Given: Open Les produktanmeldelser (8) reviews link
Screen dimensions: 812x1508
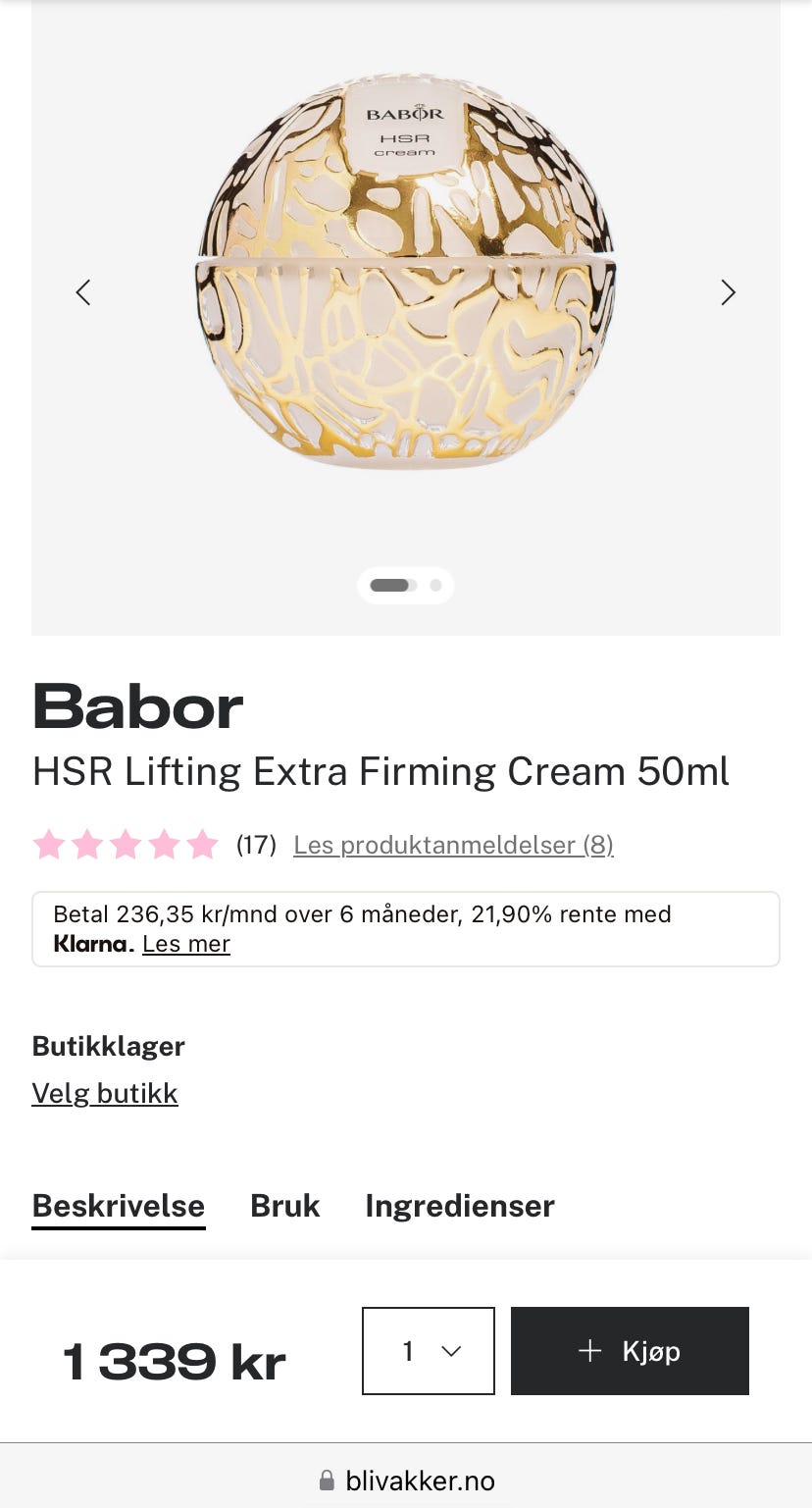Looking at the screenshot, I should pos(453,845).
